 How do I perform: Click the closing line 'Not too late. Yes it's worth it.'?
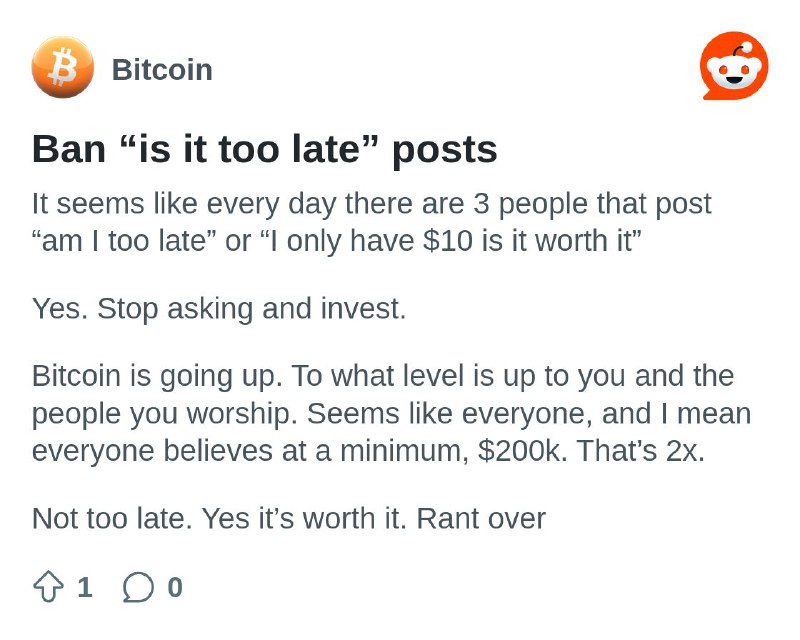tap(219, 519)
